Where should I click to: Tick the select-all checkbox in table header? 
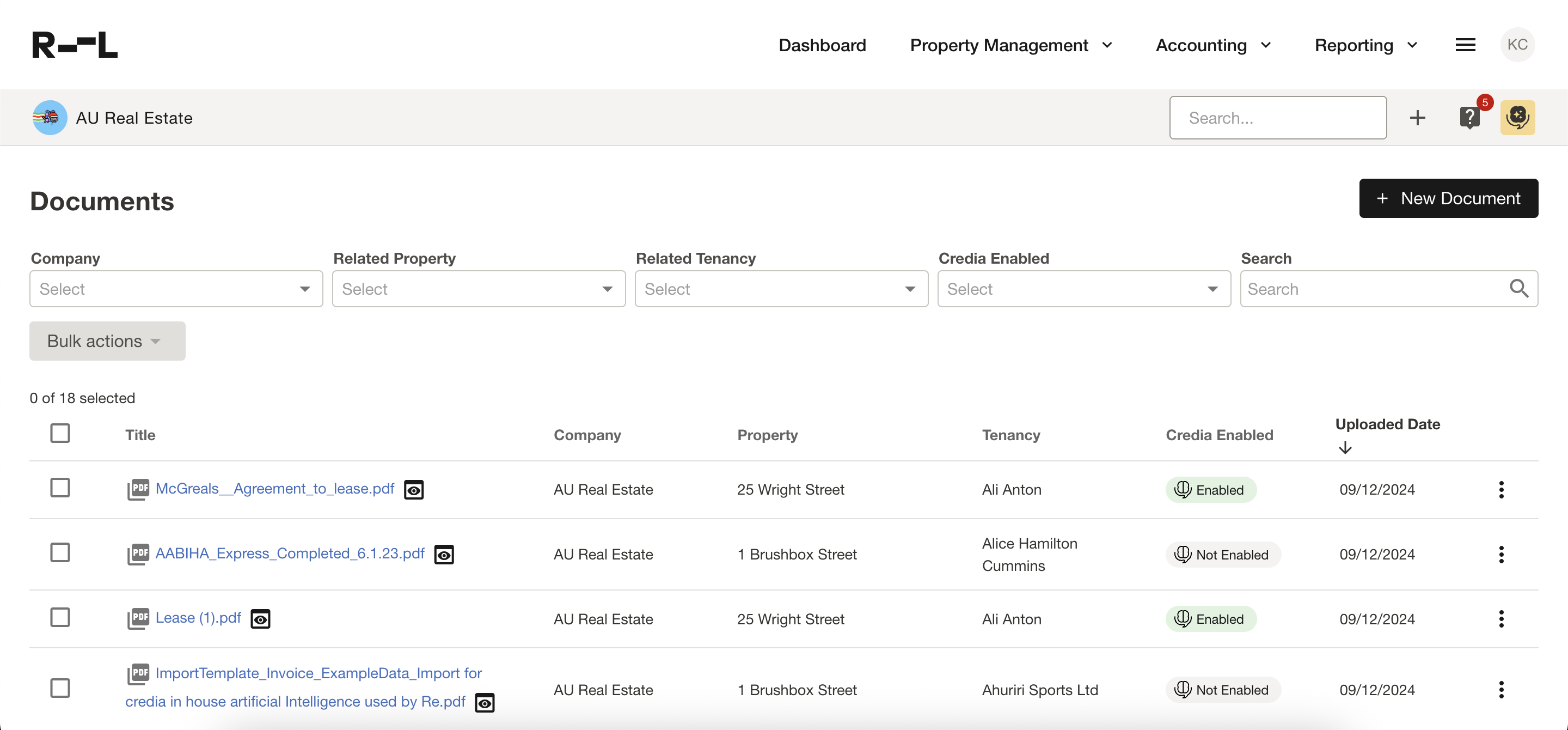[60, 433]
